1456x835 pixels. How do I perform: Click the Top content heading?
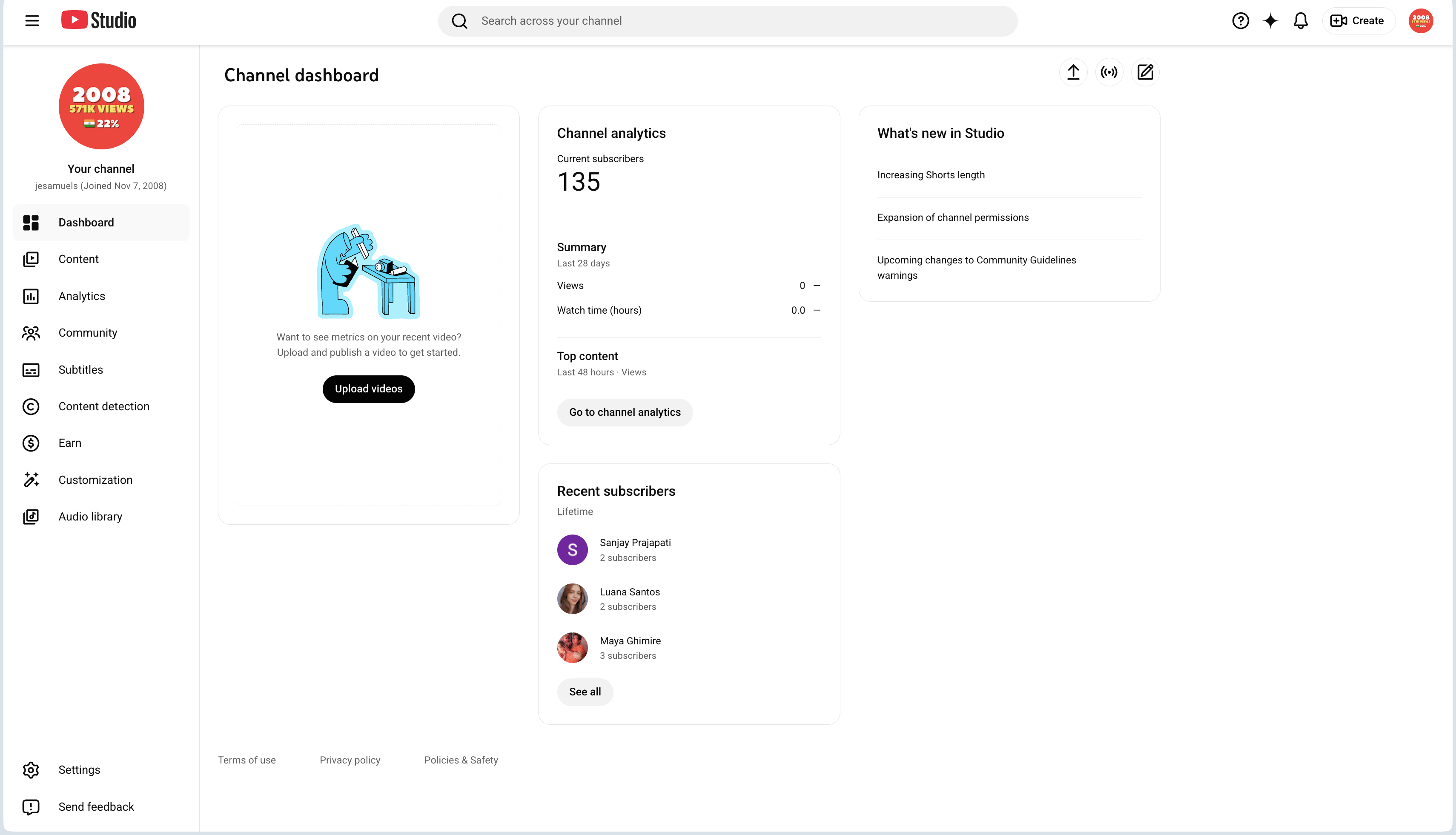point(588,356)
